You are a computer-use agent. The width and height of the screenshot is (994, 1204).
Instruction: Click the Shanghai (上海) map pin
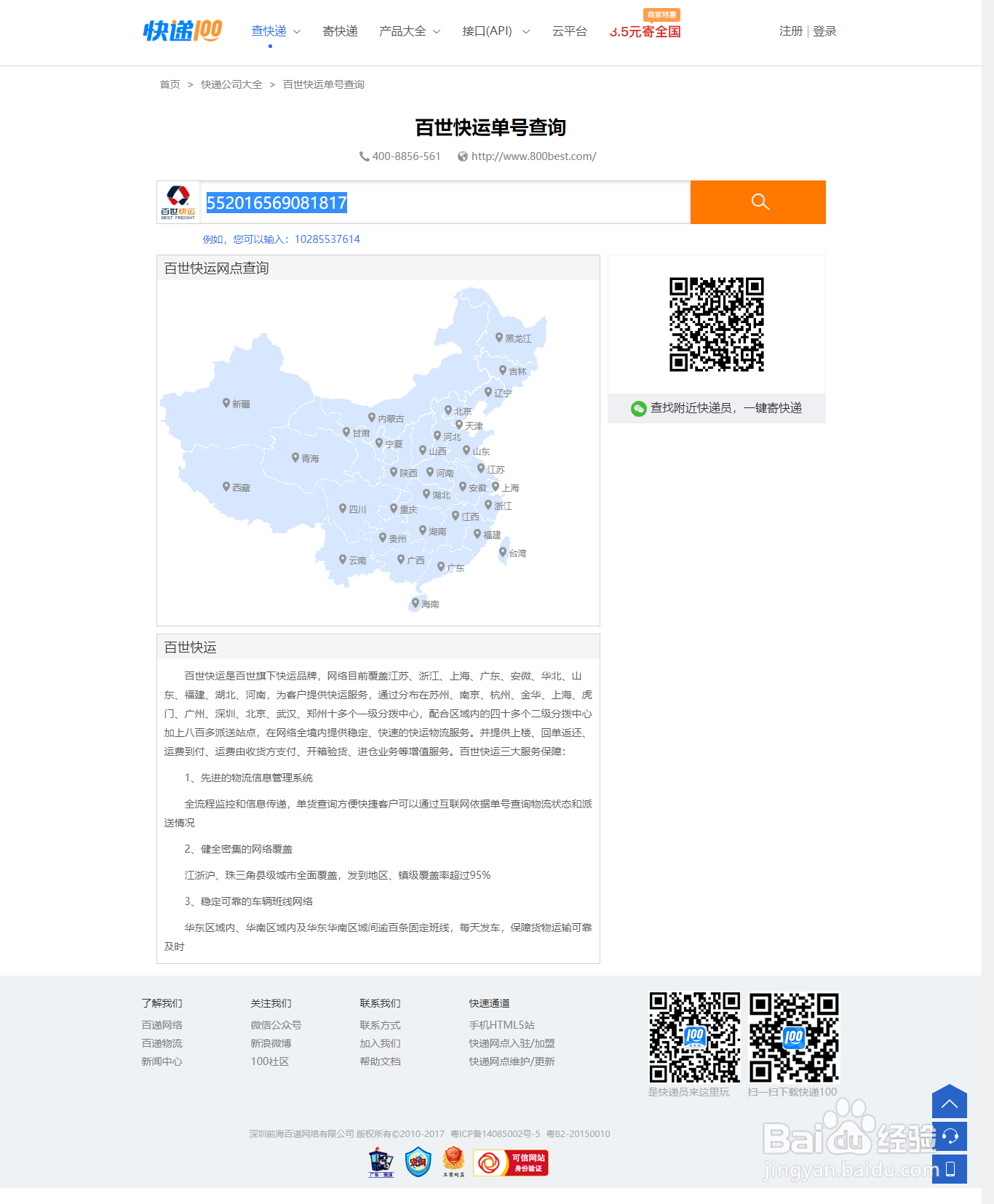[x=496, y=487]
